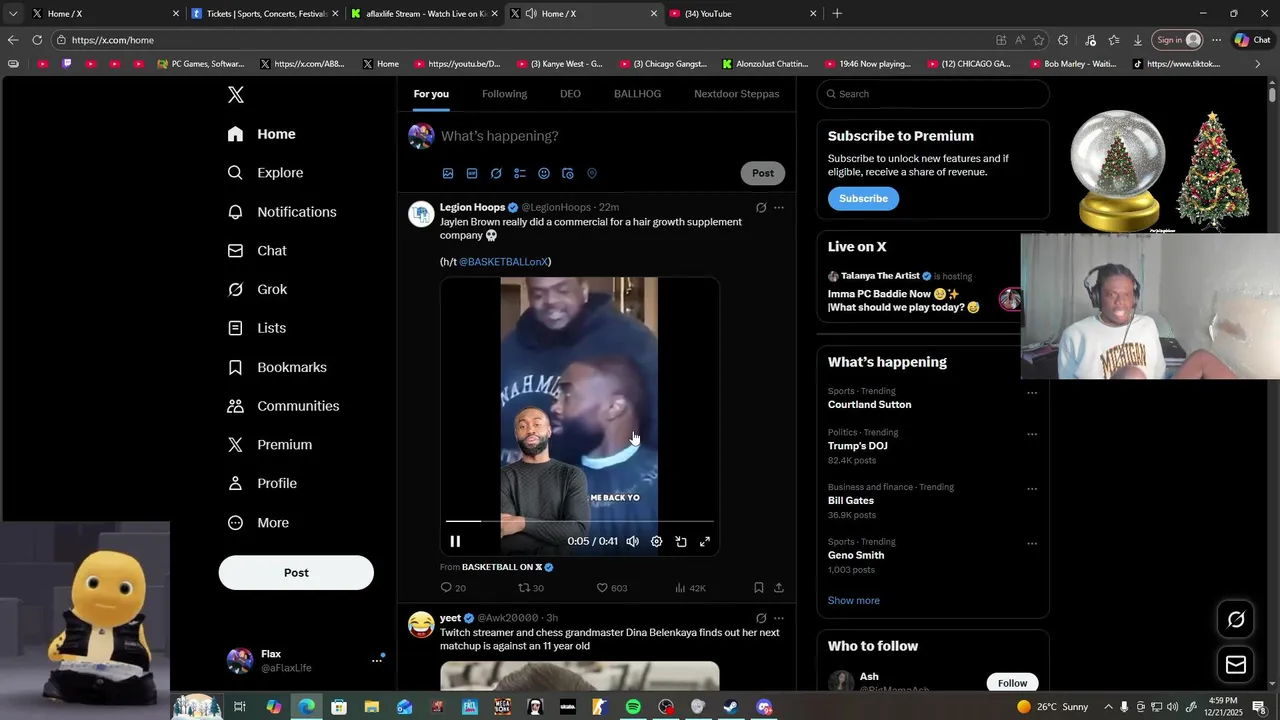Open Bookmarks in the sidebar
1280x720 pixels.
(277, 367)
